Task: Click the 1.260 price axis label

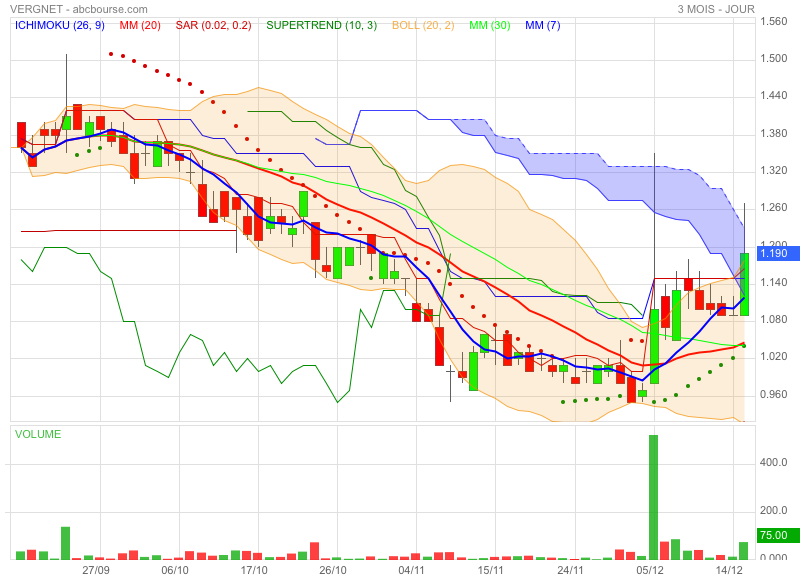Action: coord(773,208)
